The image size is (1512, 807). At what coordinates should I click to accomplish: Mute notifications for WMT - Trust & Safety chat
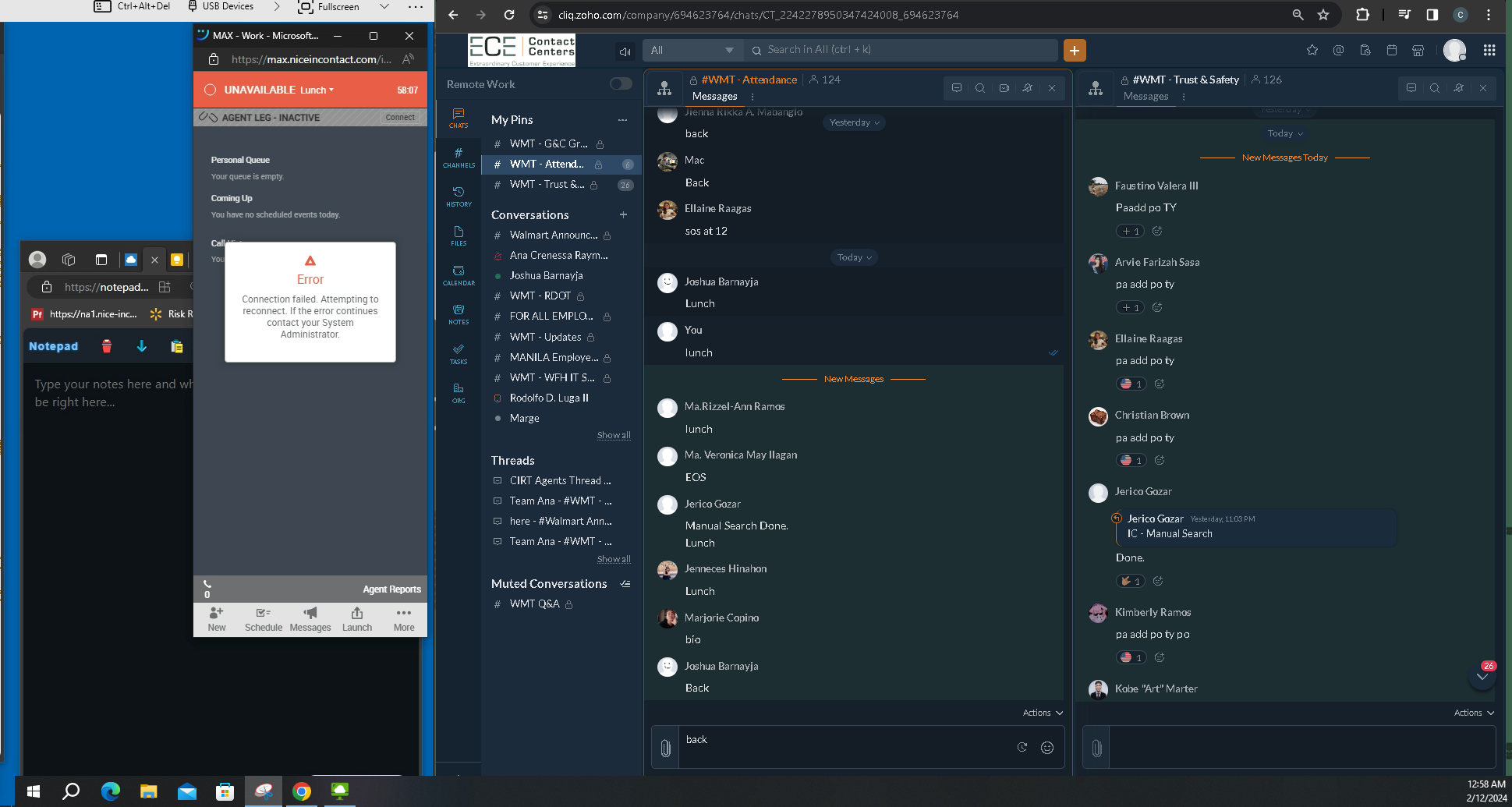(x=1459, y=88)
